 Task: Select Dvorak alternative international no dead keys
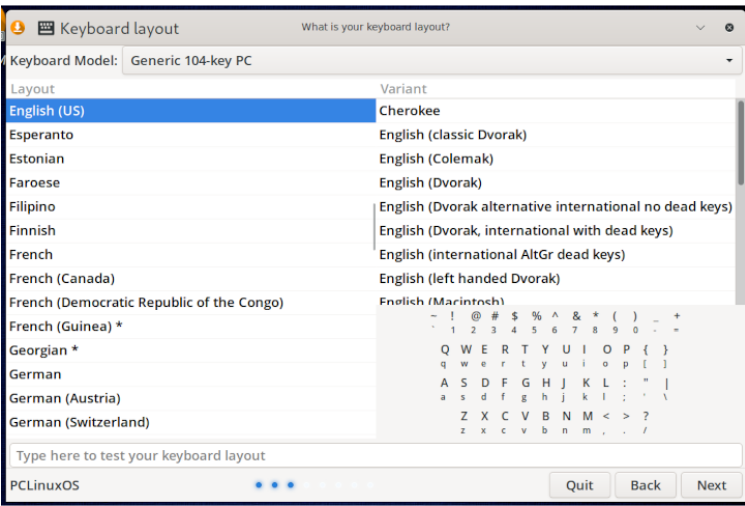click(x=555, y=207)
